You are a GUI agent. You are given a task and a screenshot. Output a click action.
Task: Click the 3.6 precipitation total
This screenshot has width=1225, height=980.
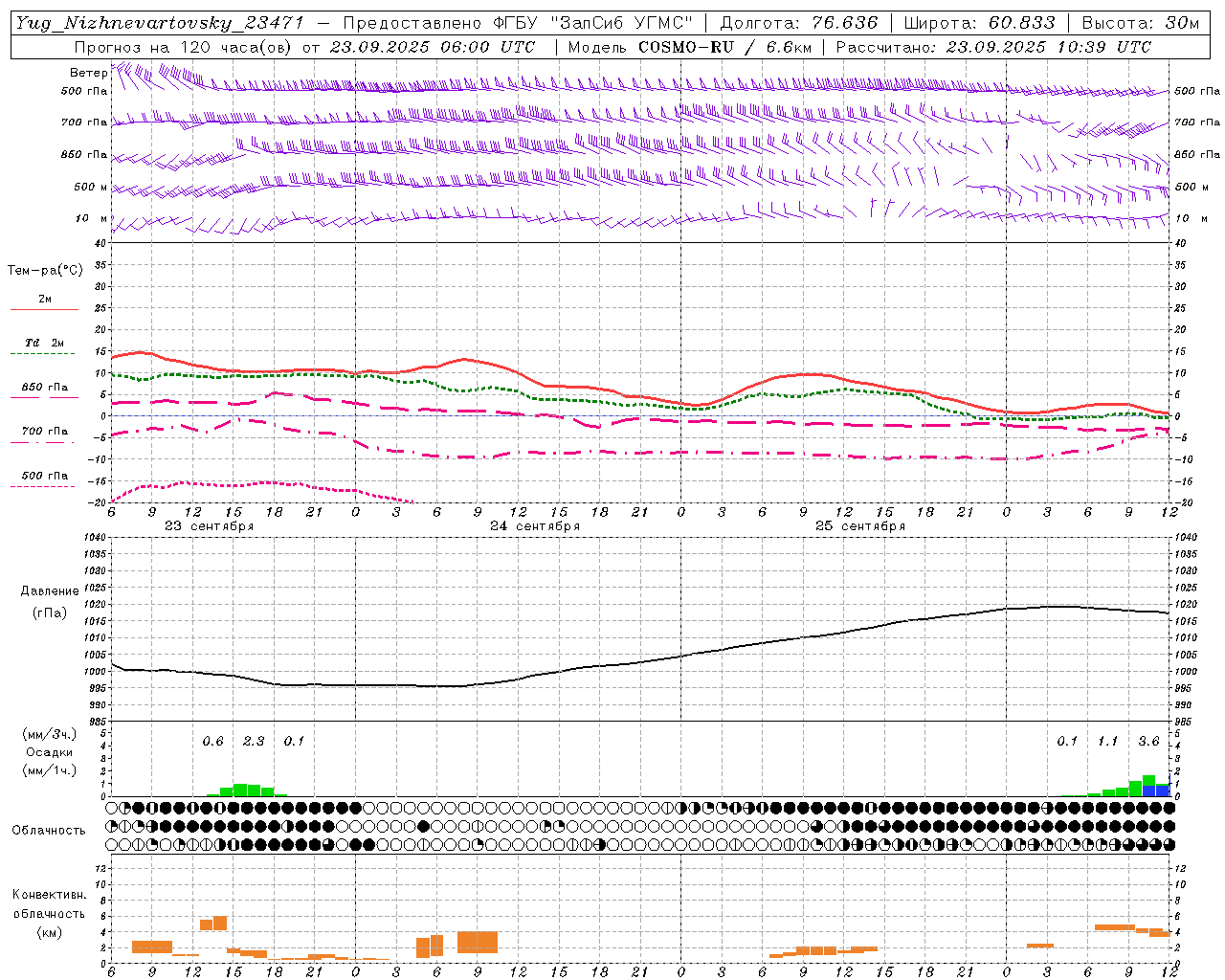click(1148, 742)
